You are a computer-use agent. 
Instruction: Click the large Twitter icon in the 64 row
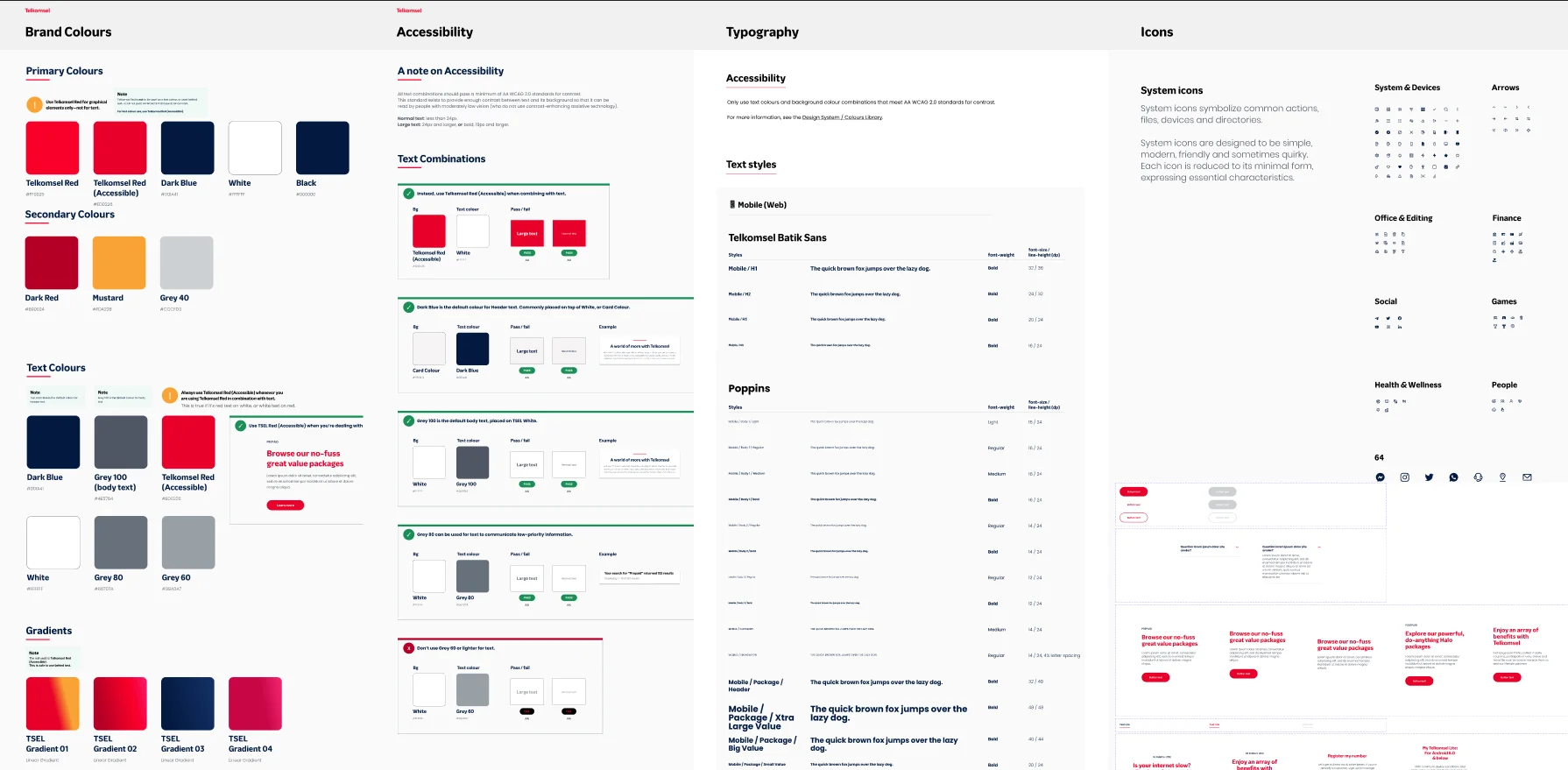1429,477
